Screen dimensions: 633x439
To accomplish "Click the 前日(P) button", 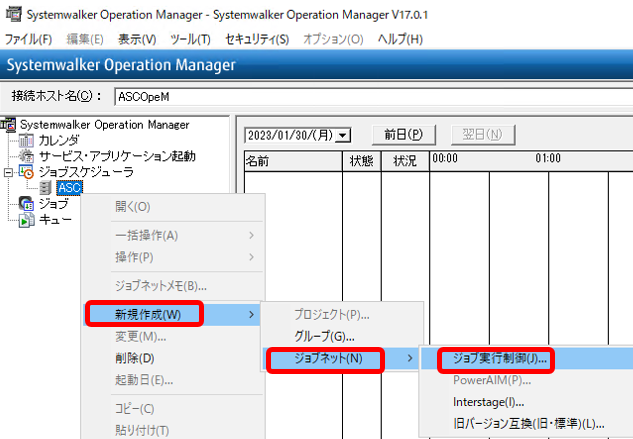I will tap(404, 134).
